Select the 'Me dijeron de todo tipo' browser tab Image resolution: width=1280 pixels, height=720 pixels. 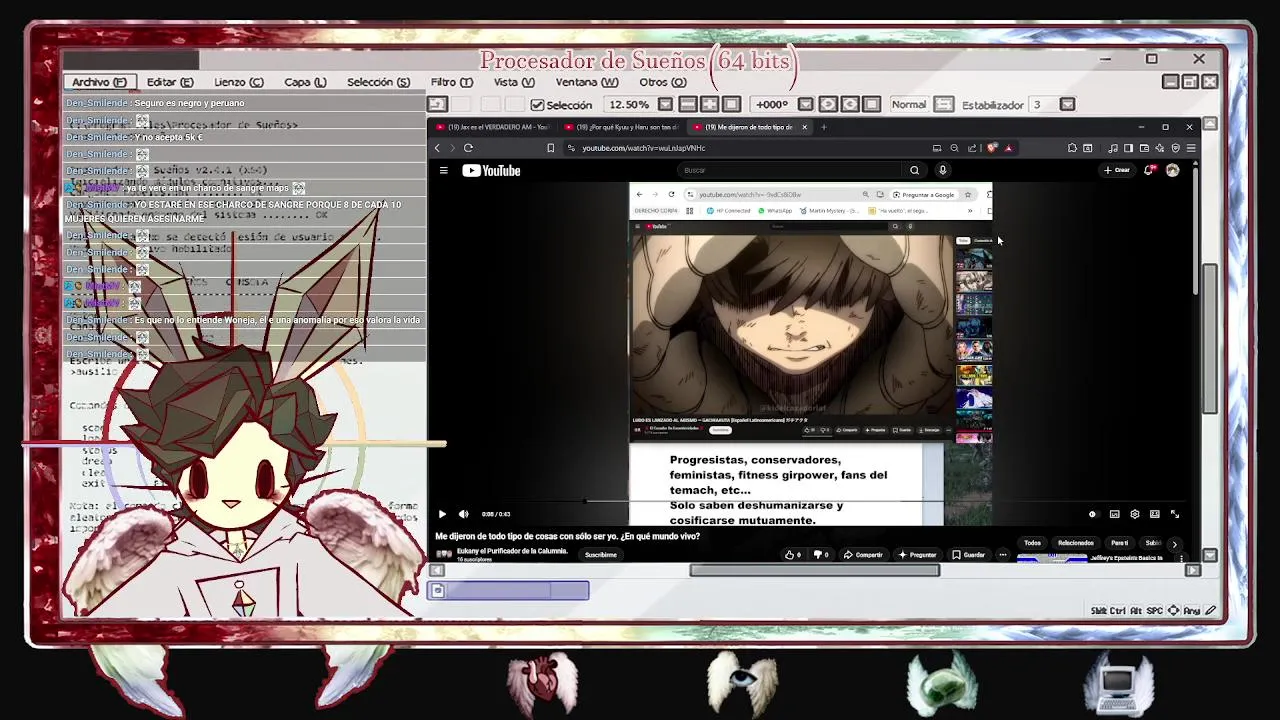pos(748,127)
